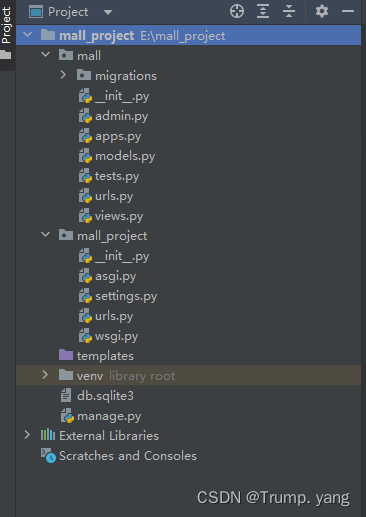The height and width of the screenshot is (517, 366).
Task: Click the Python icon next to wsgi.py
Action: pyautogui.click(x=85, y=336)
